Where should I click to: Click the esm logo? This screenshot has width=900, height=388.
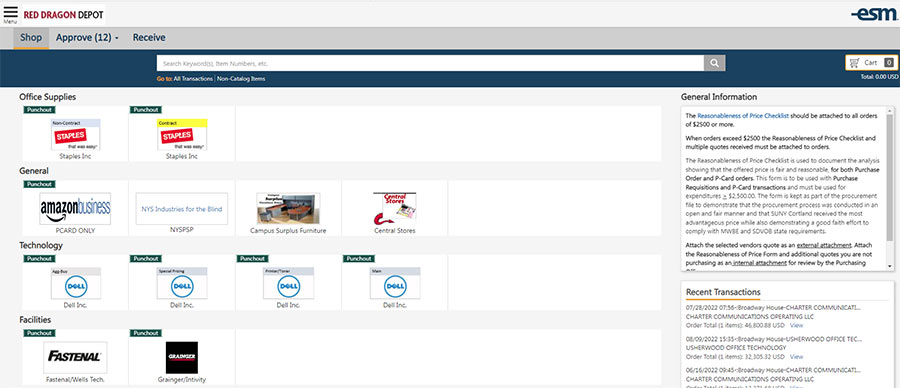875,14
